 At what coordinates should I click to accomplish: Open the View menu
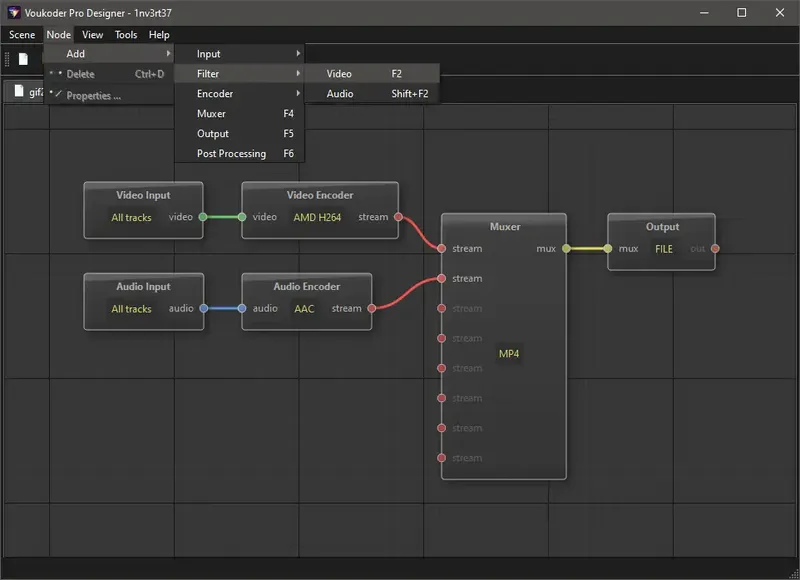pos(92,35)
